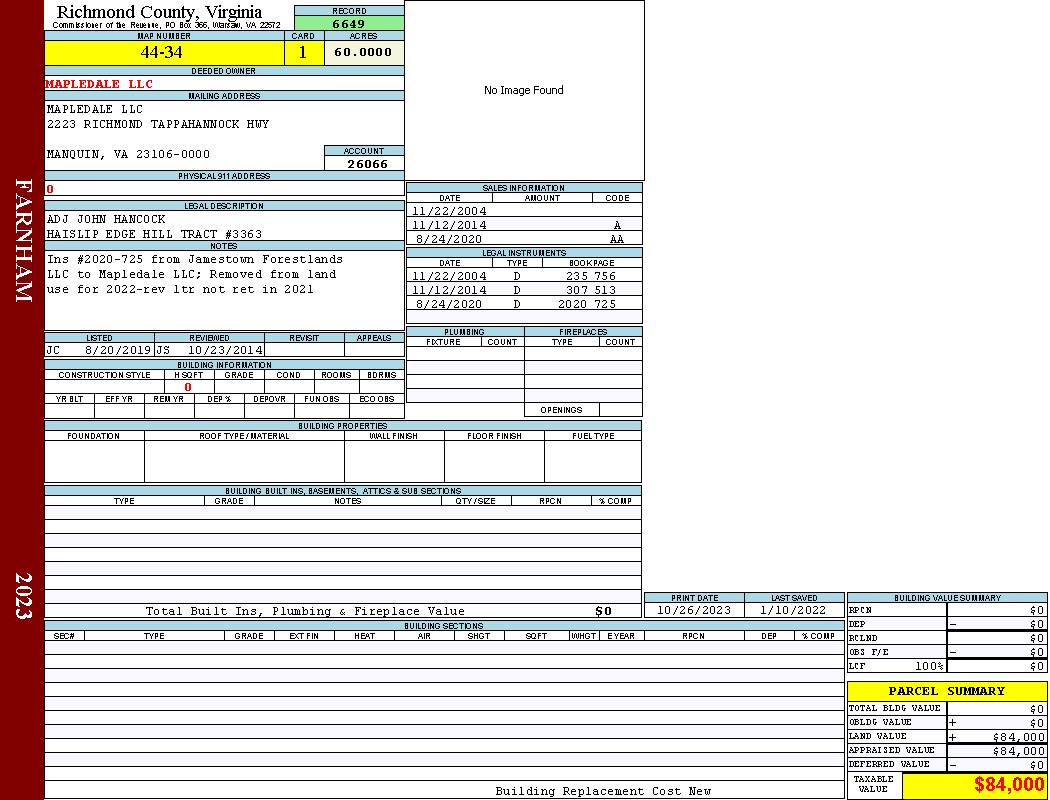This screenshot has height=800, width=1050.
Task: Click the reviewed date 10/23/2014
Action: [x=224, y=351]
